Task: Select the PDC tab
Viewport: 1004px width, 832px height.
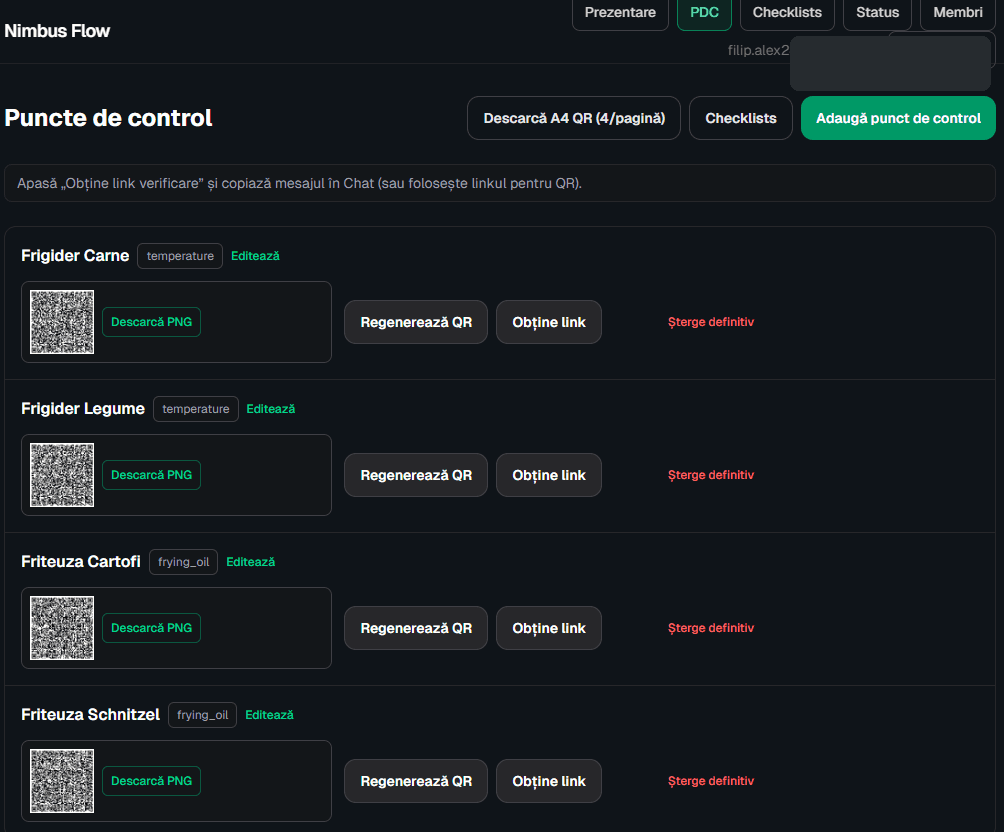Action: [x=704, y=13]
